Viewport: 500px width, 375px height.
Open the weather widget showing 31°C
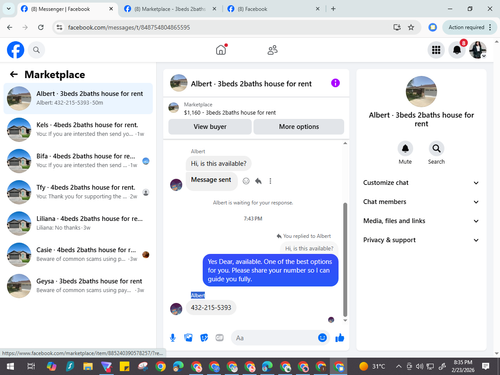pos(372,367)
